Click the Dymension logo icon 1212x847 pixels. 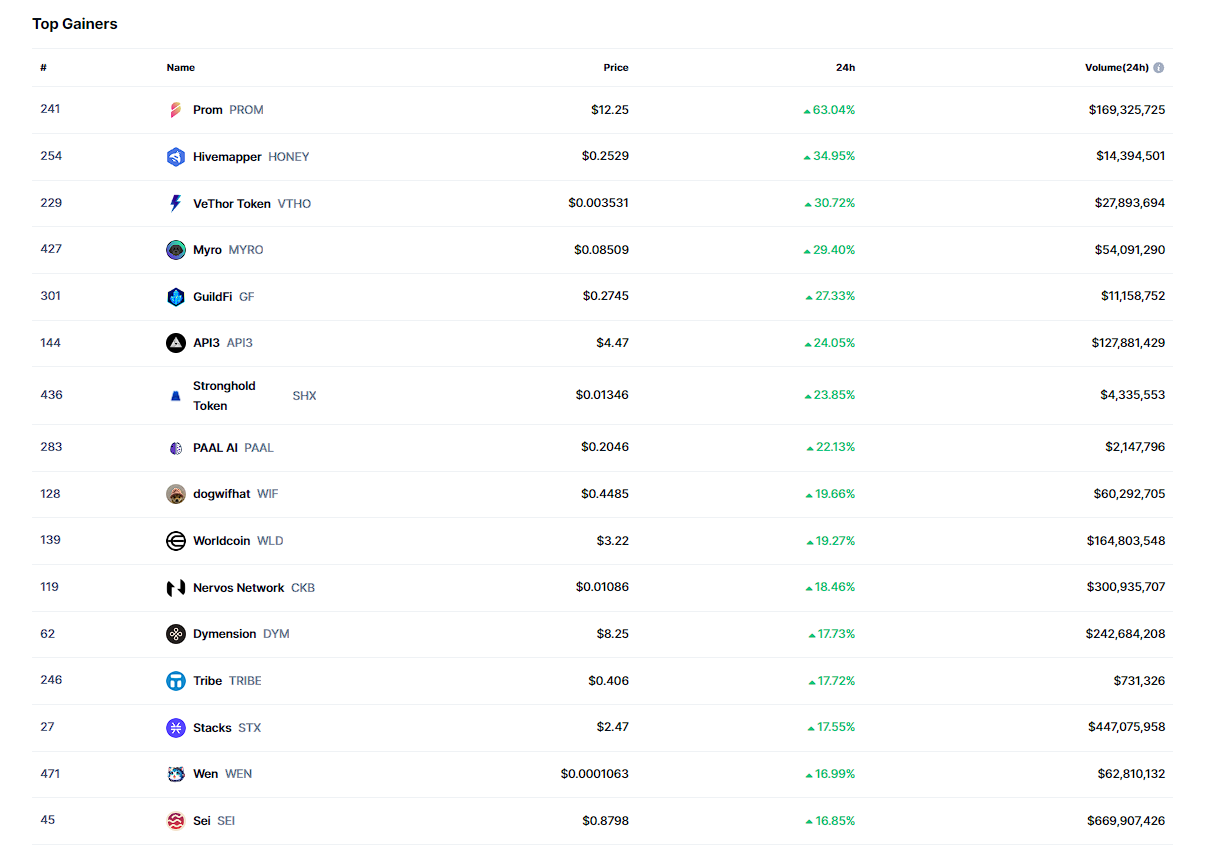[x=176, y=634]
